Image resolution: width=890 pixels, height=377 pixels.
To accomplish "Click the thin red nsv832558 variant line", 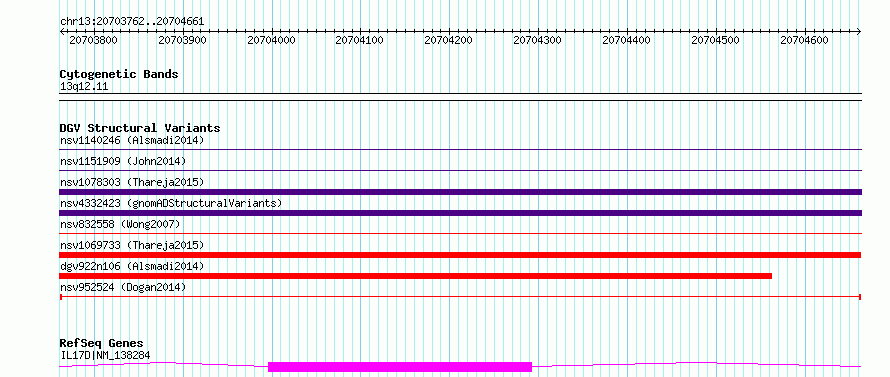I will pyautogui.click(x=461, y=233).
